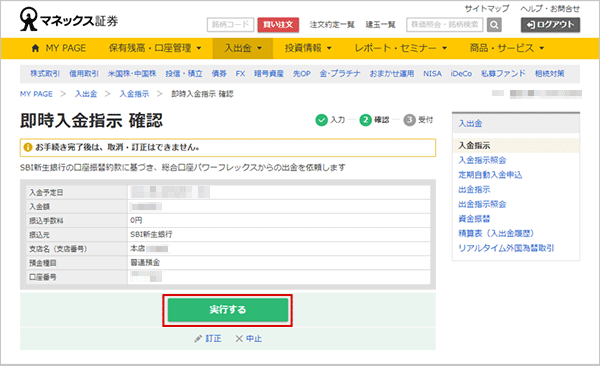Image resolution: width=600 pixels, height=366 pixels.
Task: Expand the 保有残高・口座管理 dropdown menu
Action: pos(155,48)
